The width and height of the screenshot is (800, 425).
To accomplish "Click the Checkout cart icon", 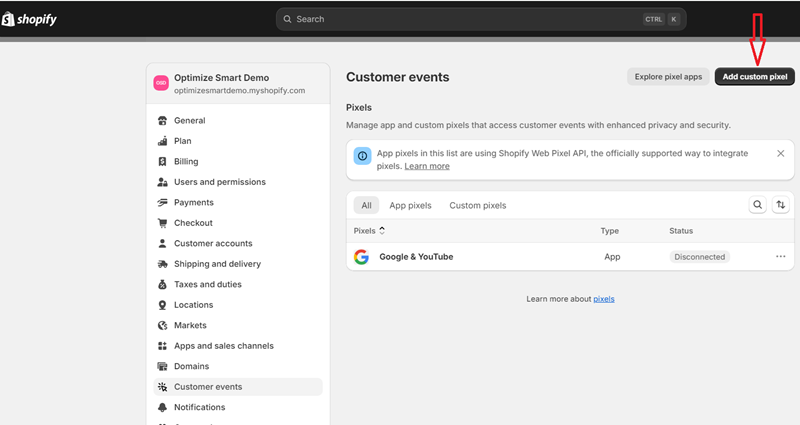I will tap(162, 223).
